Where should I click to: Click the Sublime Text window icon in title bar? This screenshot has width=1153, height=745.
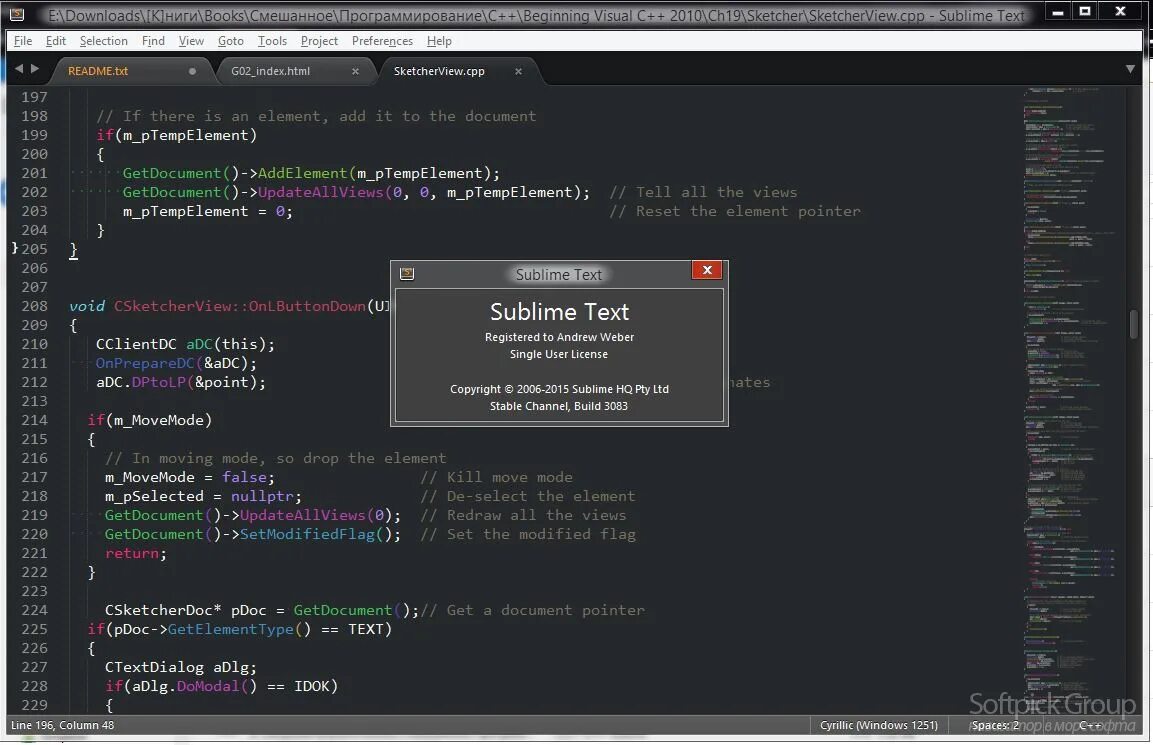(17, 14)
